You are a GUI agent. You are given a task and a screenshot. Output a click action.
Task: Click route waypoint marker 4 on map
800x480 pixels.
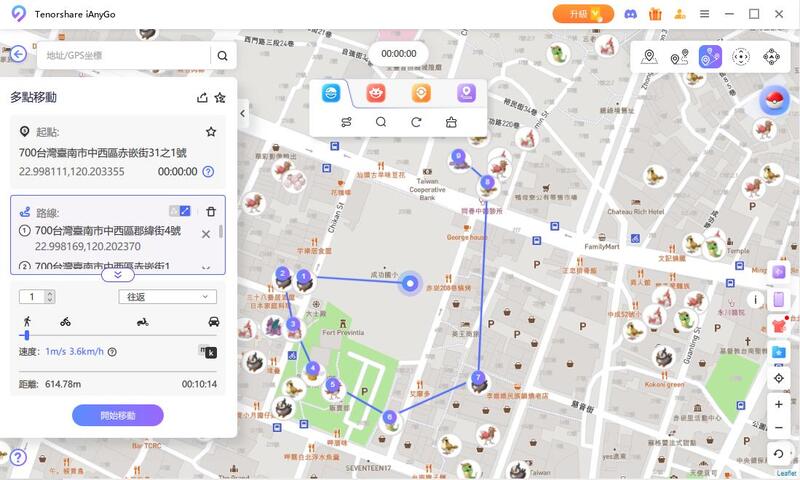click(313, 368)
